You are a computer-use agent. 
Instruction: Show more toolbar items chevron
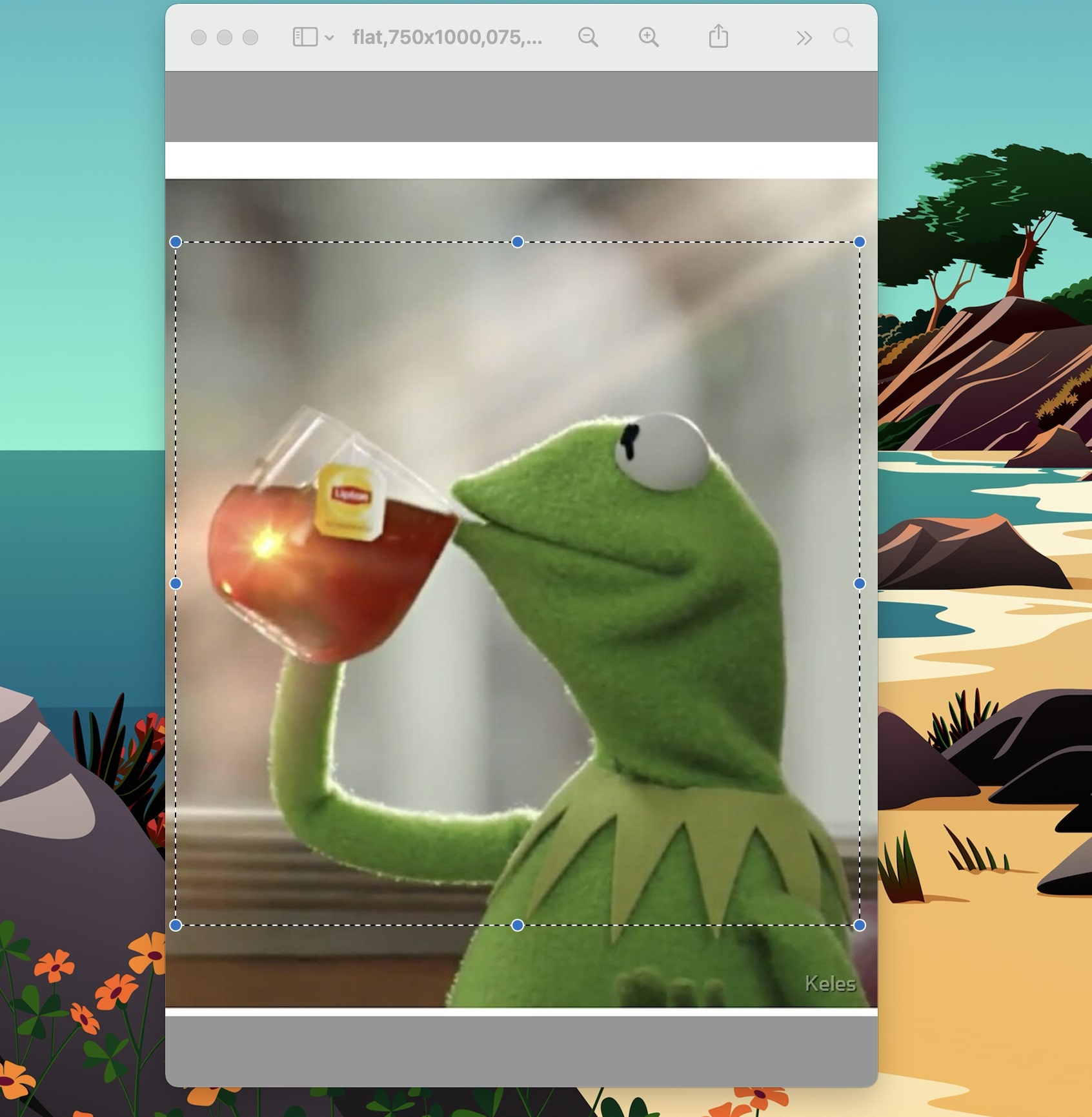click(804, 38)
